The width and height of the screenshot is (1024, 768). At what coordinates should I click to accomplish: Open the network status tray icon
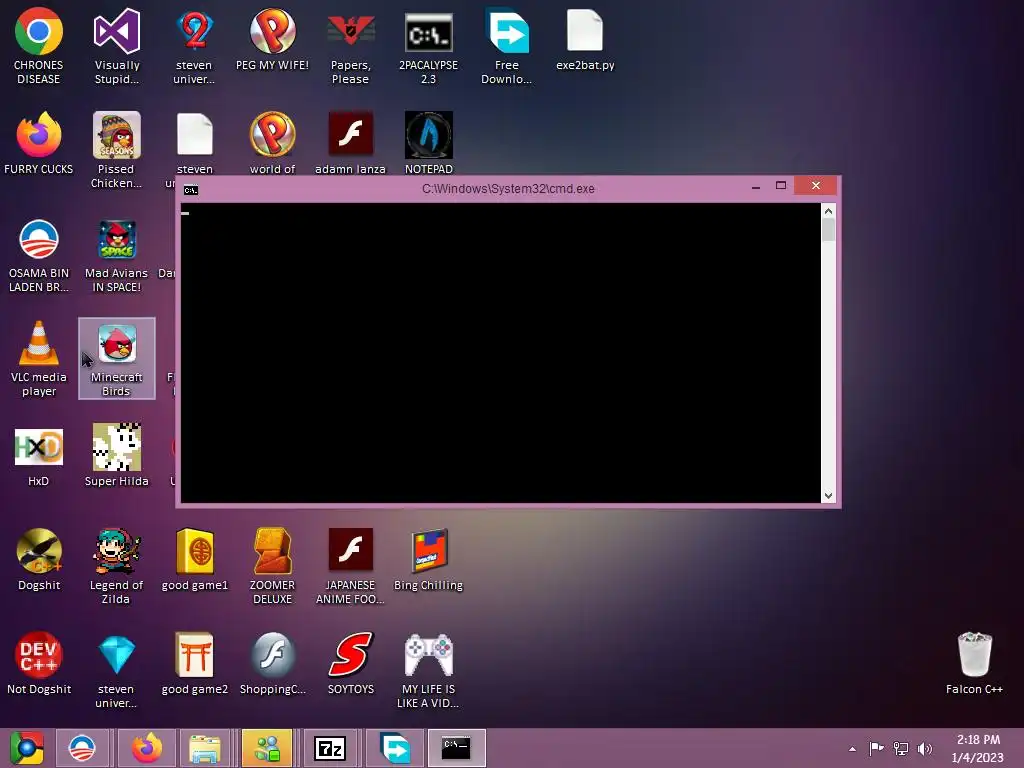pos(901,748)
